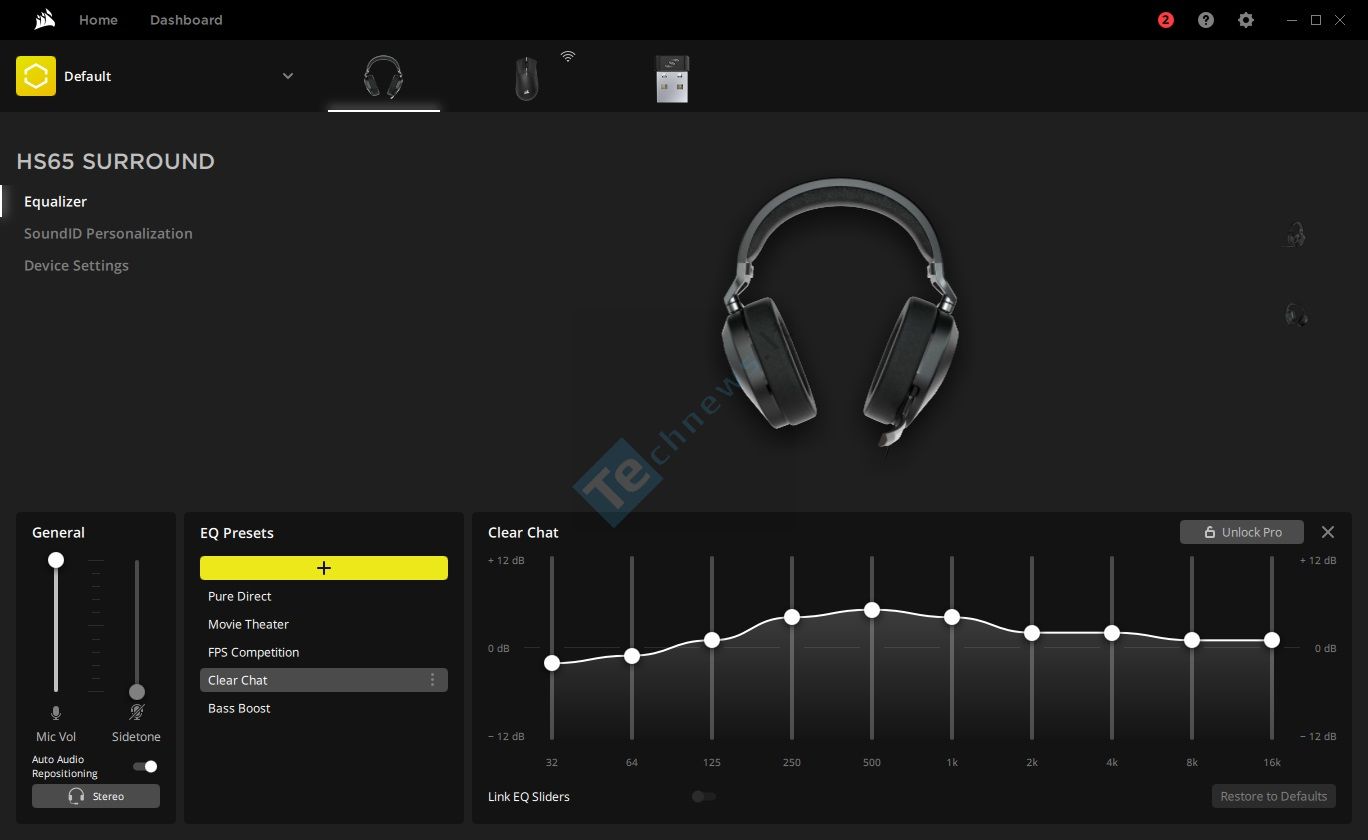Viewport: 1368px width, 840px height.
Task: Click the 500 Hz EQ slider handle
Action: pos(872,610)
